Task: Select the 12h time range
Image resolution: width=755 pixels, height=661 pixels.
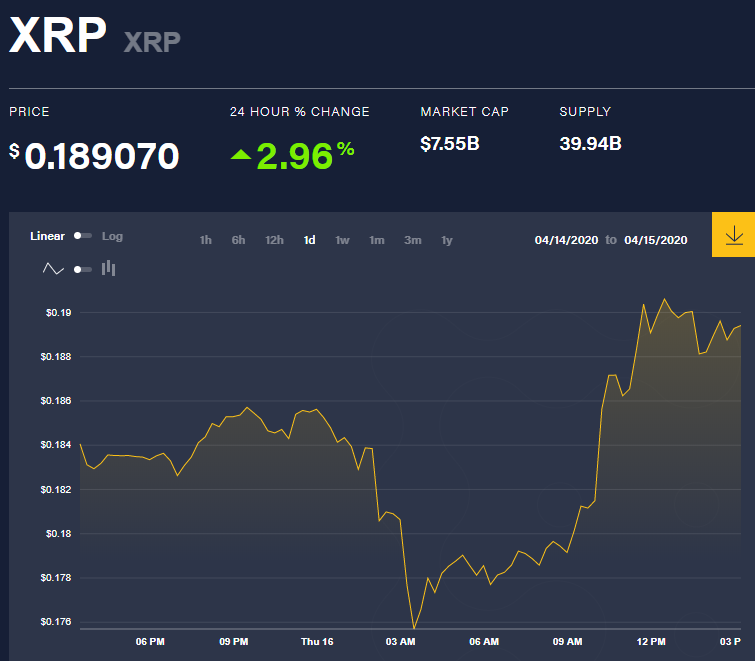Action: (274, 240)
